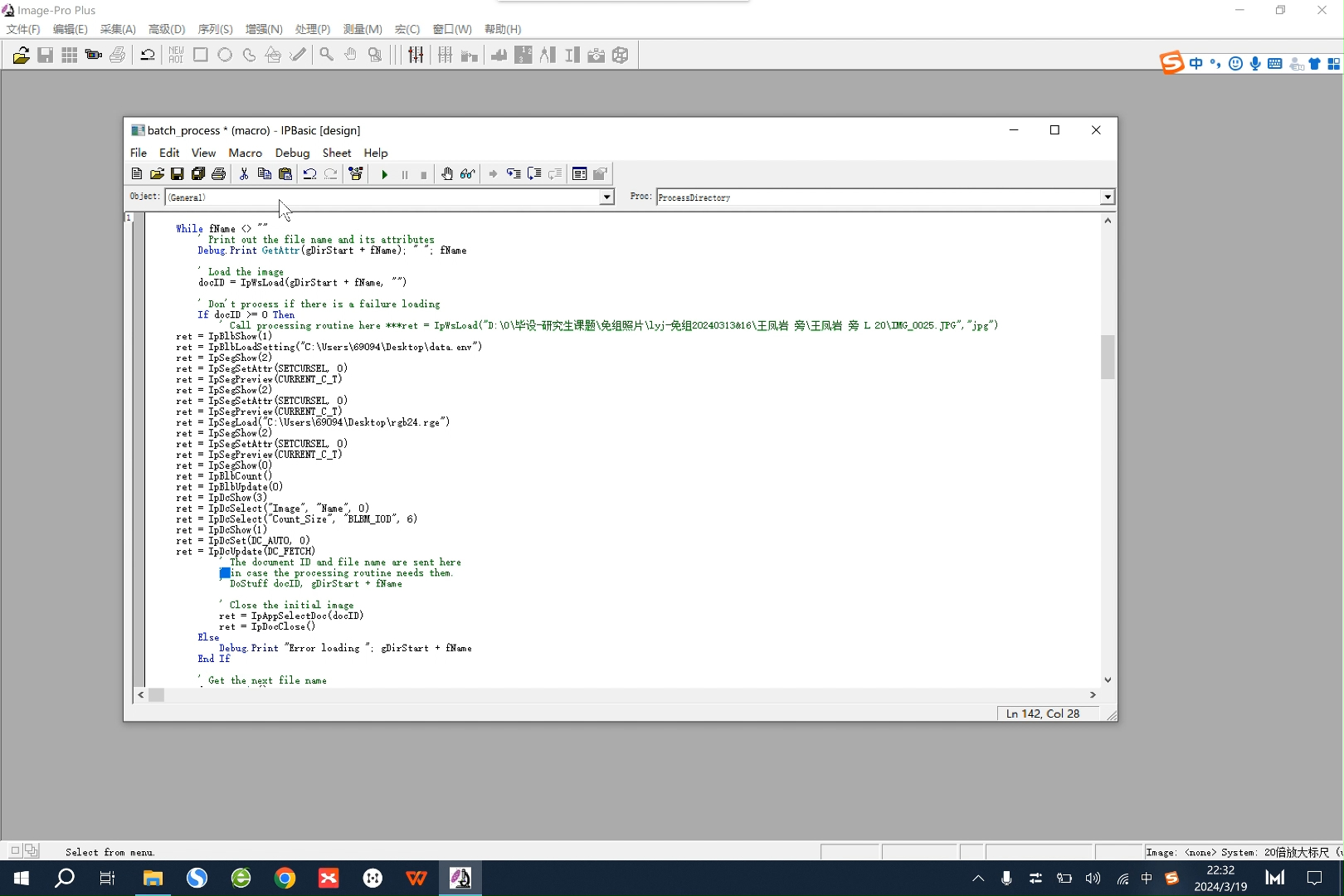The image size is (1344, 896).
Task: Open the snapshot camera icon in main toolbar
Action: [596, 56]
